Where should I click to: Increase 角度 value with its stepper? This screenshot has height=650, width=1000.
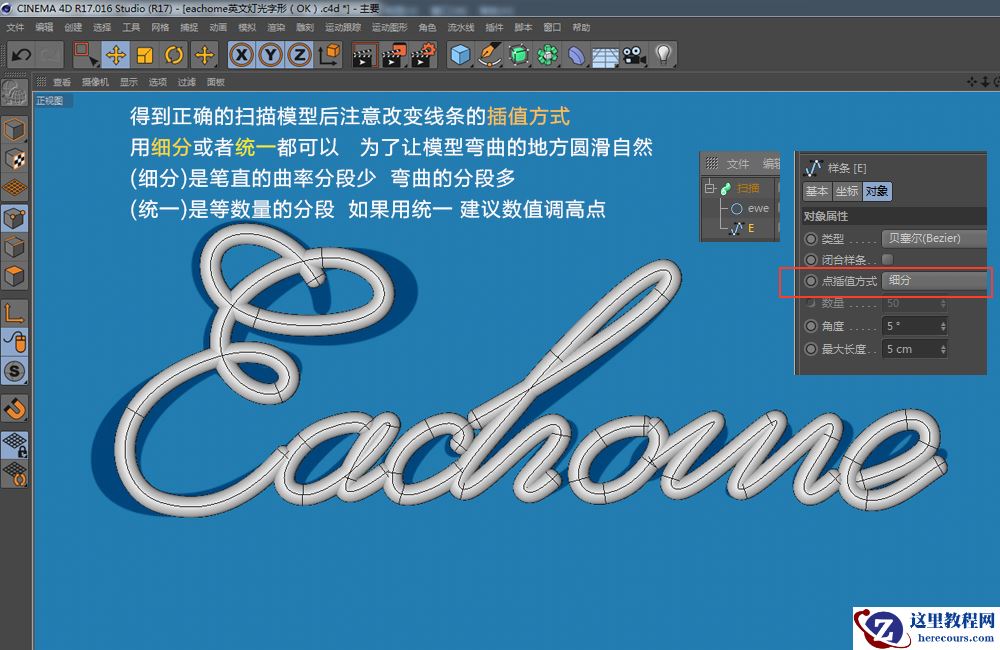pyautogui.click(x=941, y=322)
